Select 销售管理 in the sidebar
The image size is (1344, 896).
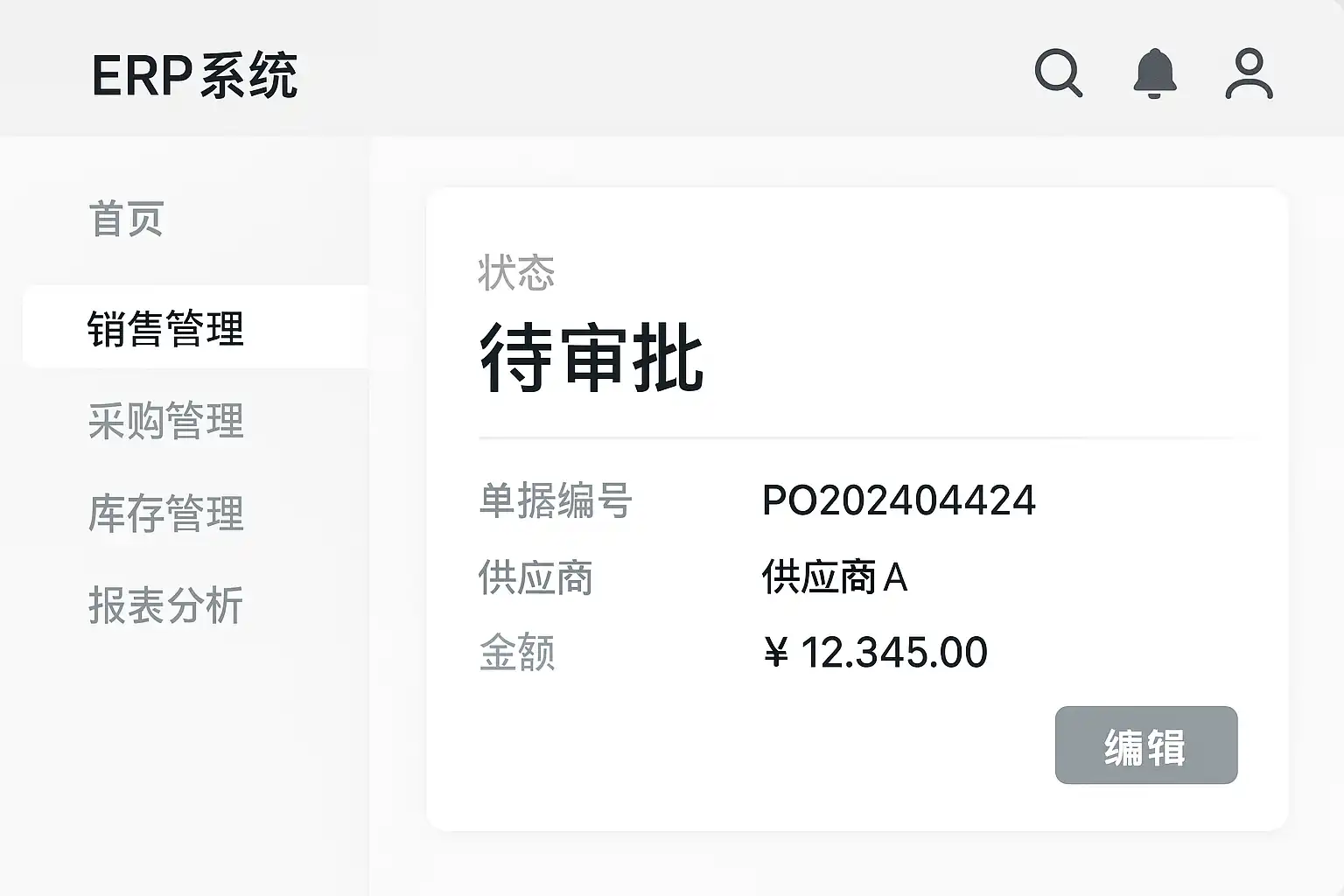[x=165, y=329]
